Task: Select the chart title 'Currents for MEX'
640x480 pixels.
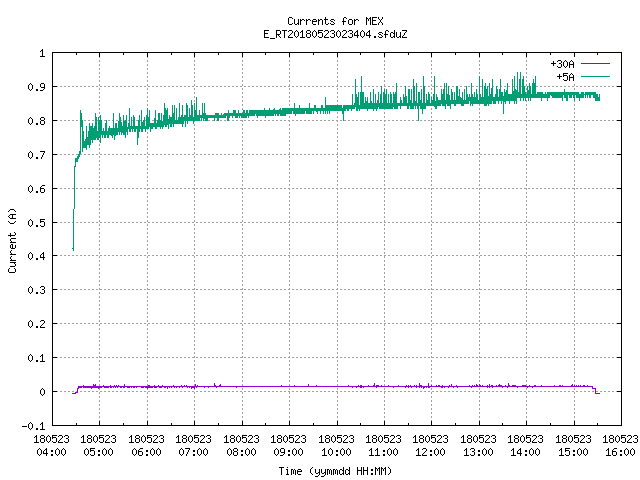Action: click(335, 21)
